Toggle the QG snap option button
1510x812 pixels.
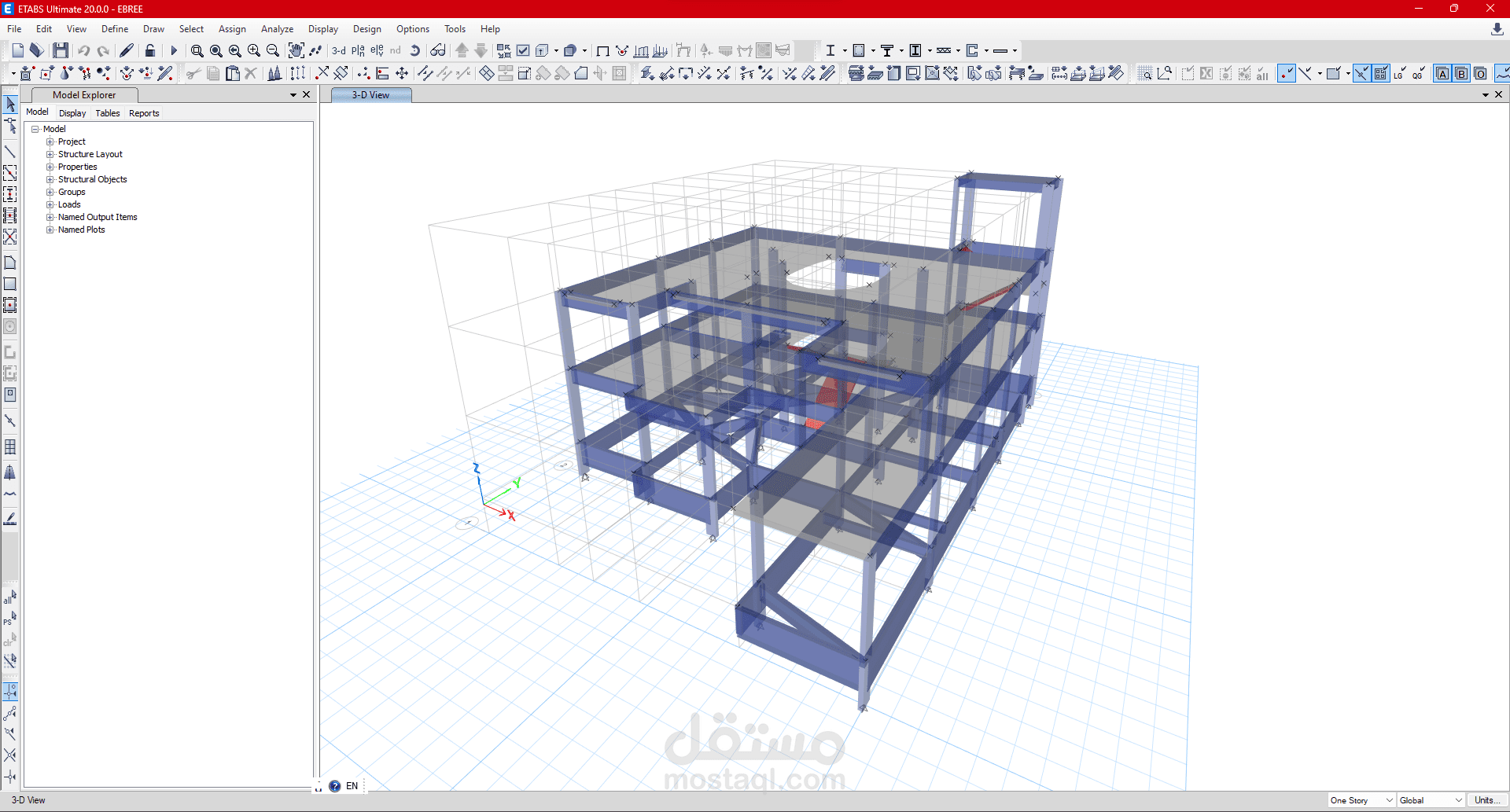click(1419, 73)
